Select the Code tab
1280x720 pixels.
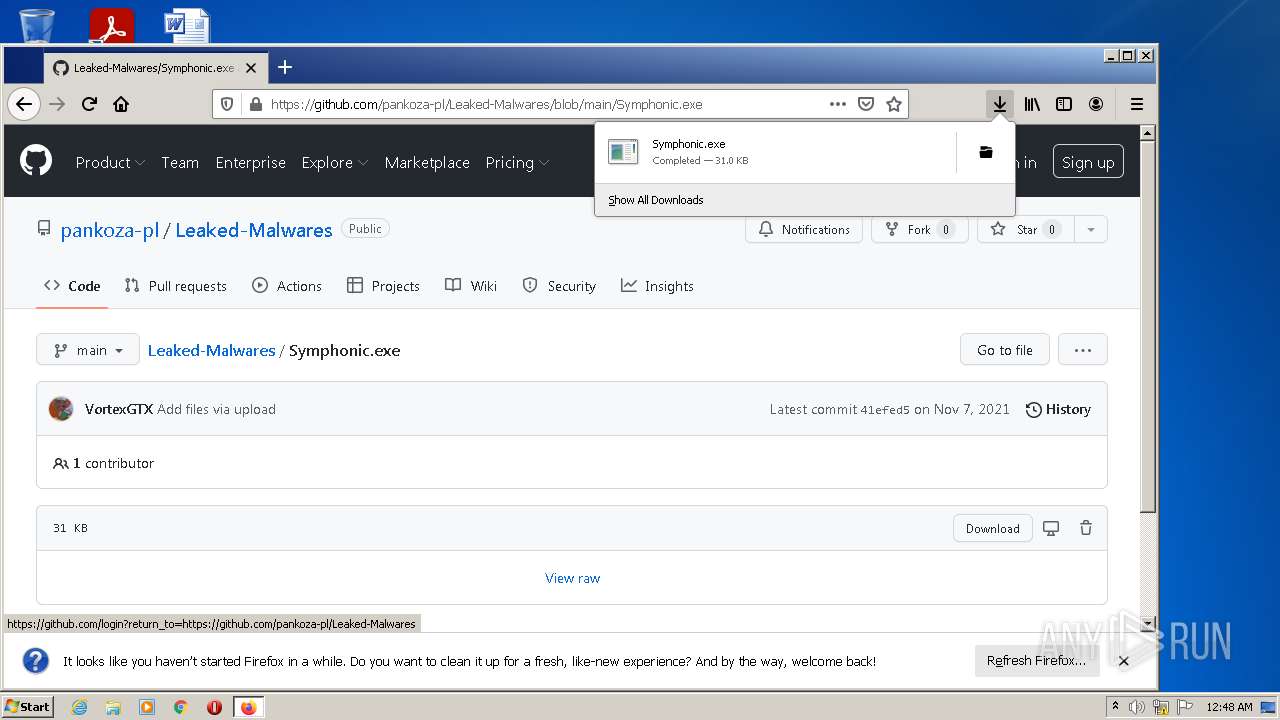coord(72,286)
